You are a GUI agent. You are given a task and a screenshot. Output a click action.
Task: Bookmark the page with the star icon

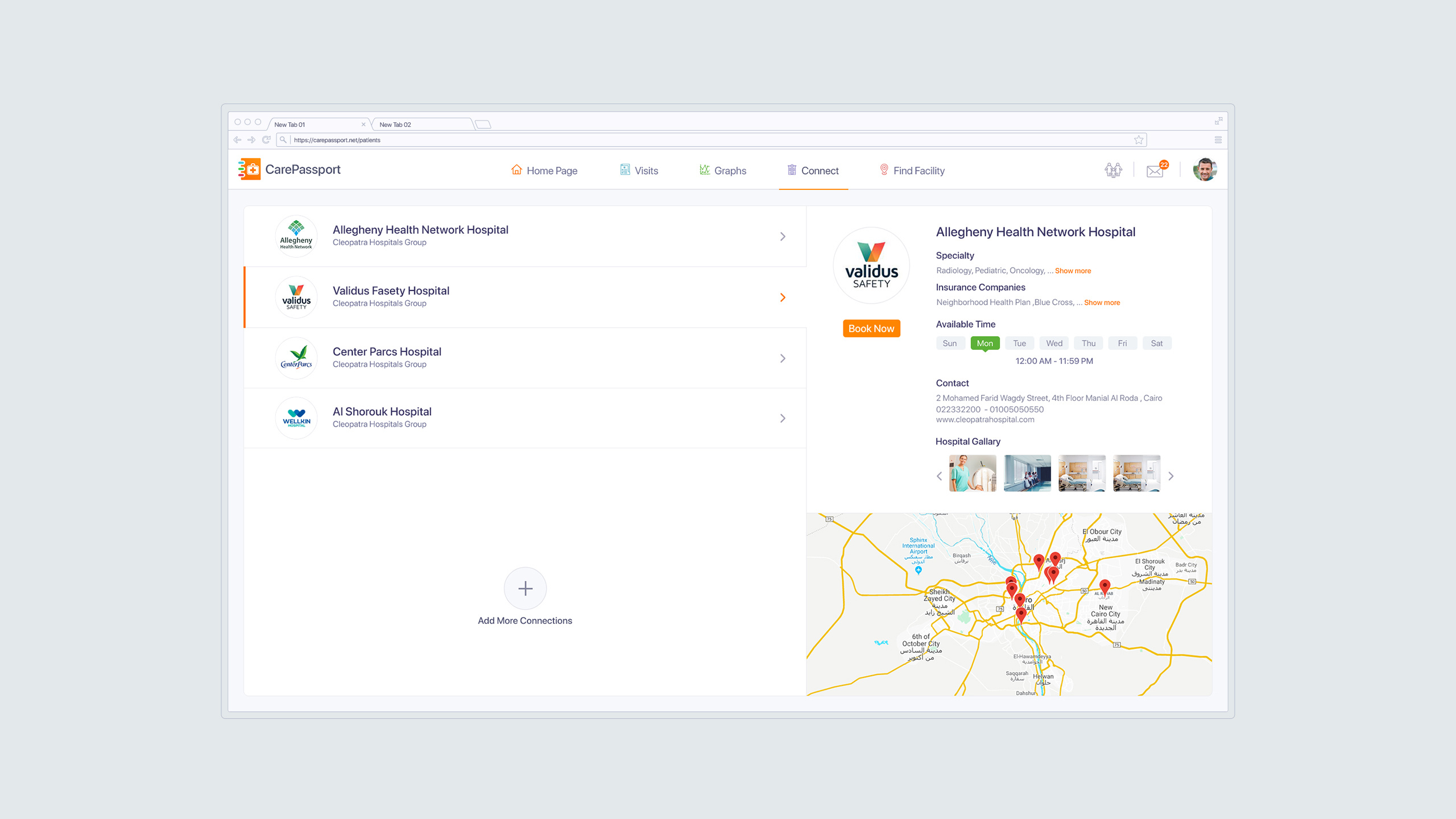(1139, 140)
